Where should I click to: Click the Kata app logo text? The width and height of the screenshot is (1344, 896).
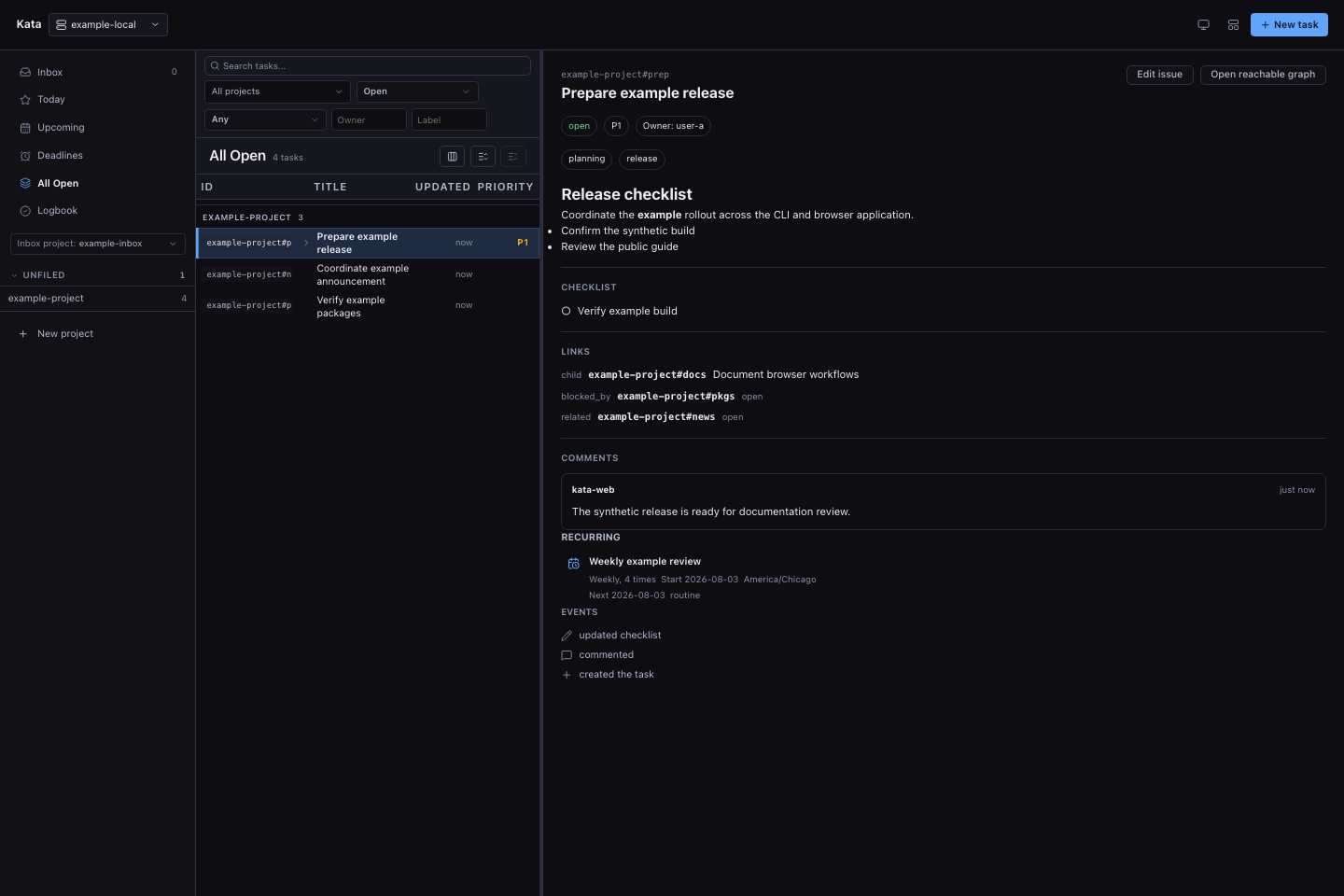pos(29,25)
